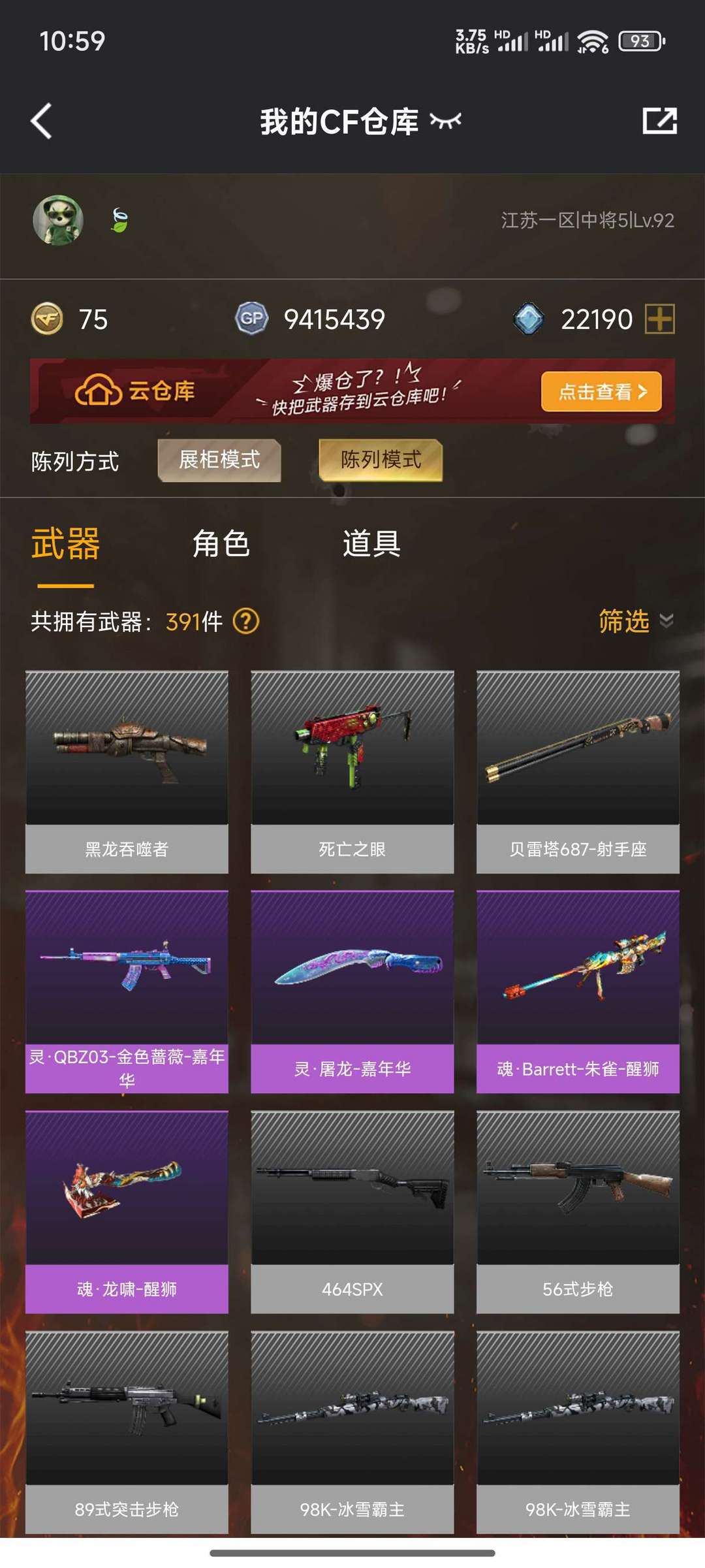Tap the blue diamond currency icon

pyautogui.click(x=529, y=319)
